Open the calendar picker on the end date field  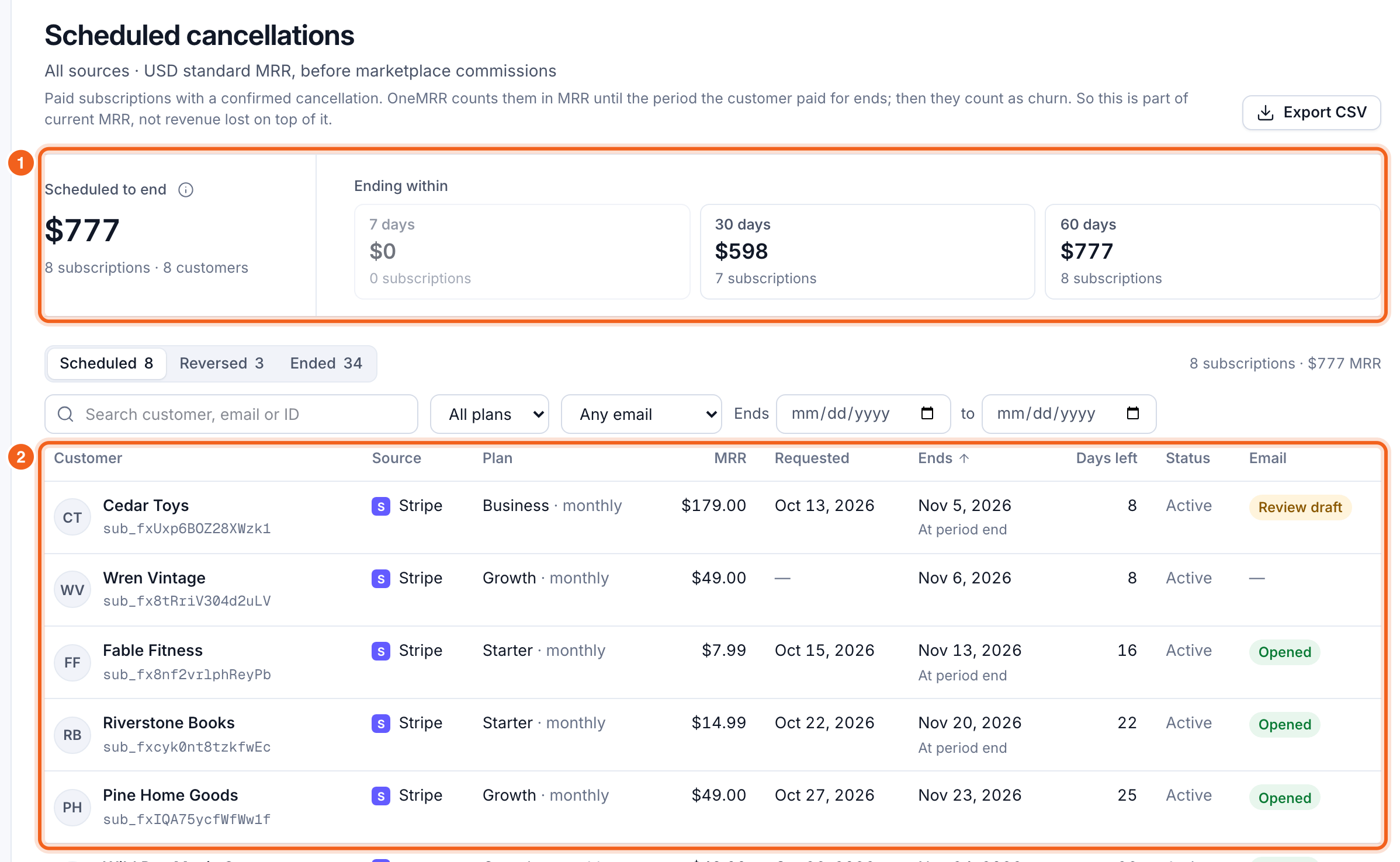[x=1132, y=413]
